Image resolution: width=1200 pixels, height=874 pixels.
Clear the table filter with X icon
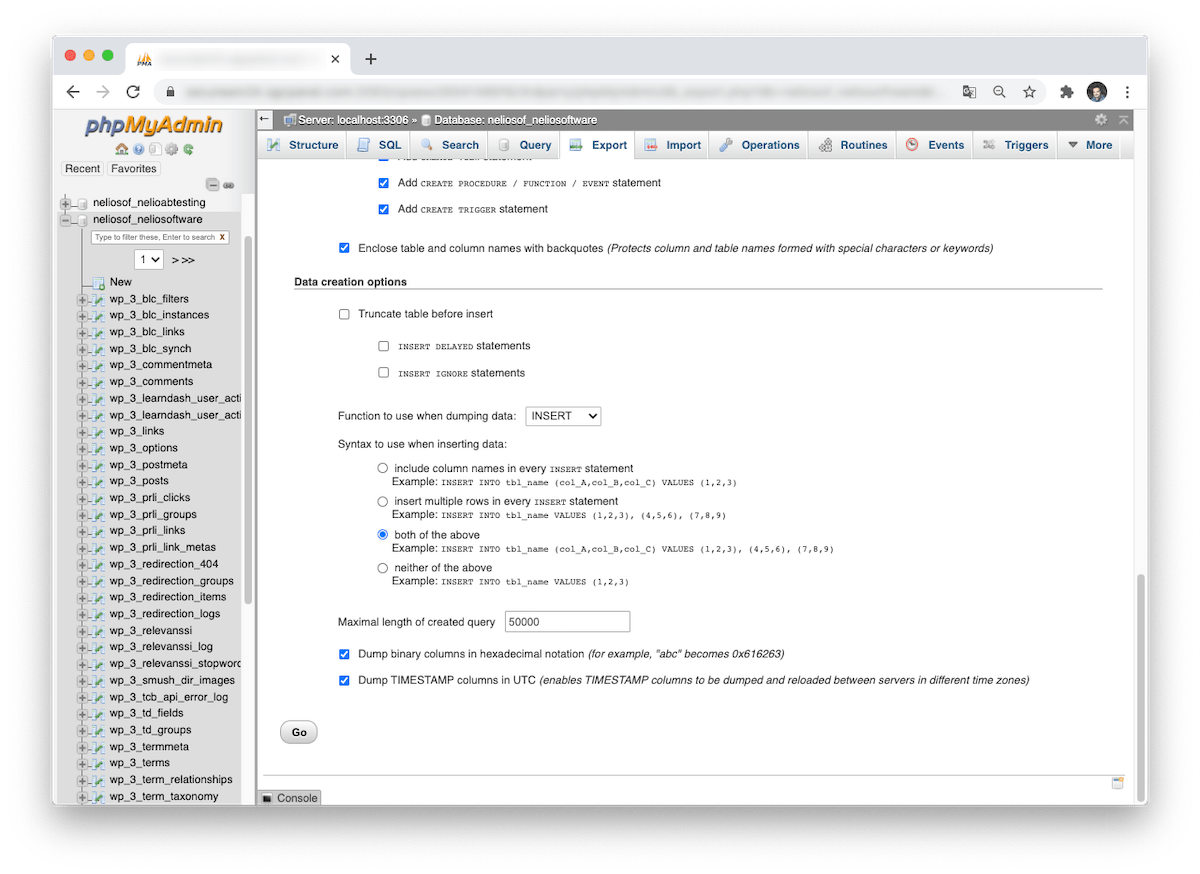222,238
